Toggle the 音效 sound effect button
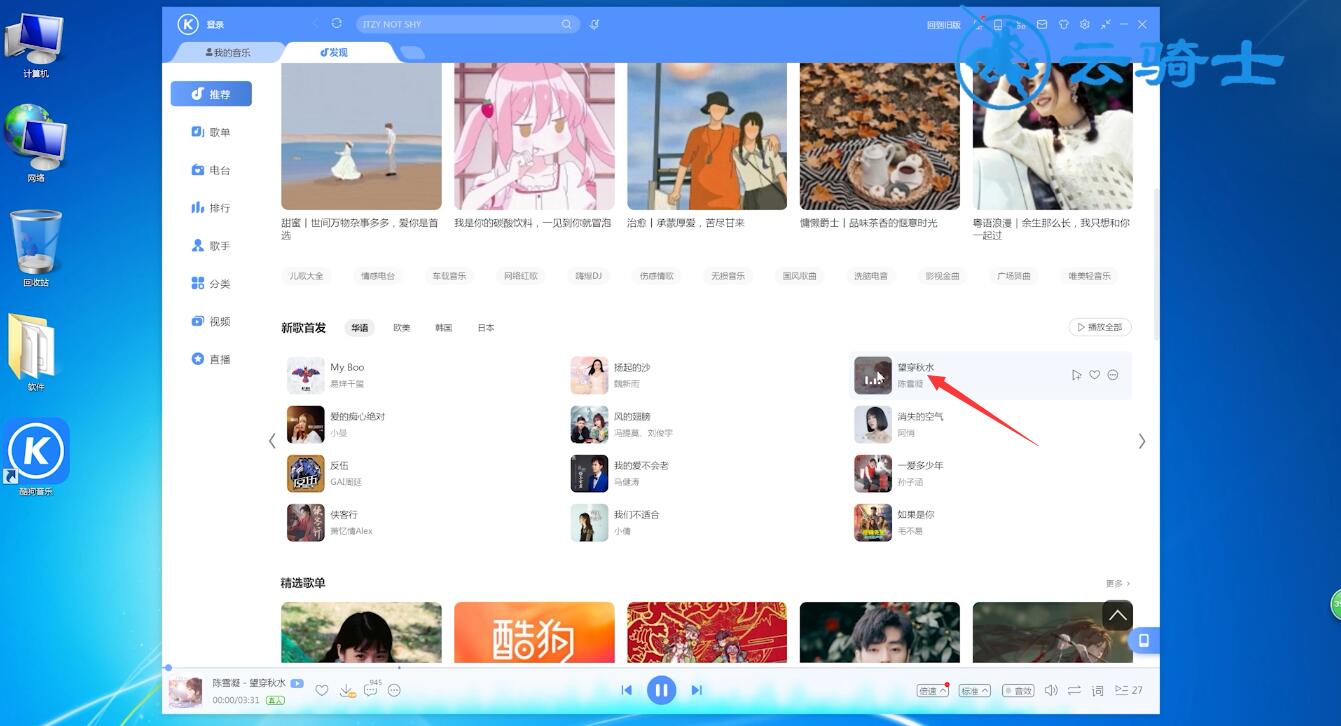The width and height of the screenshot is (1341, 726). (x=1019, y=690)
